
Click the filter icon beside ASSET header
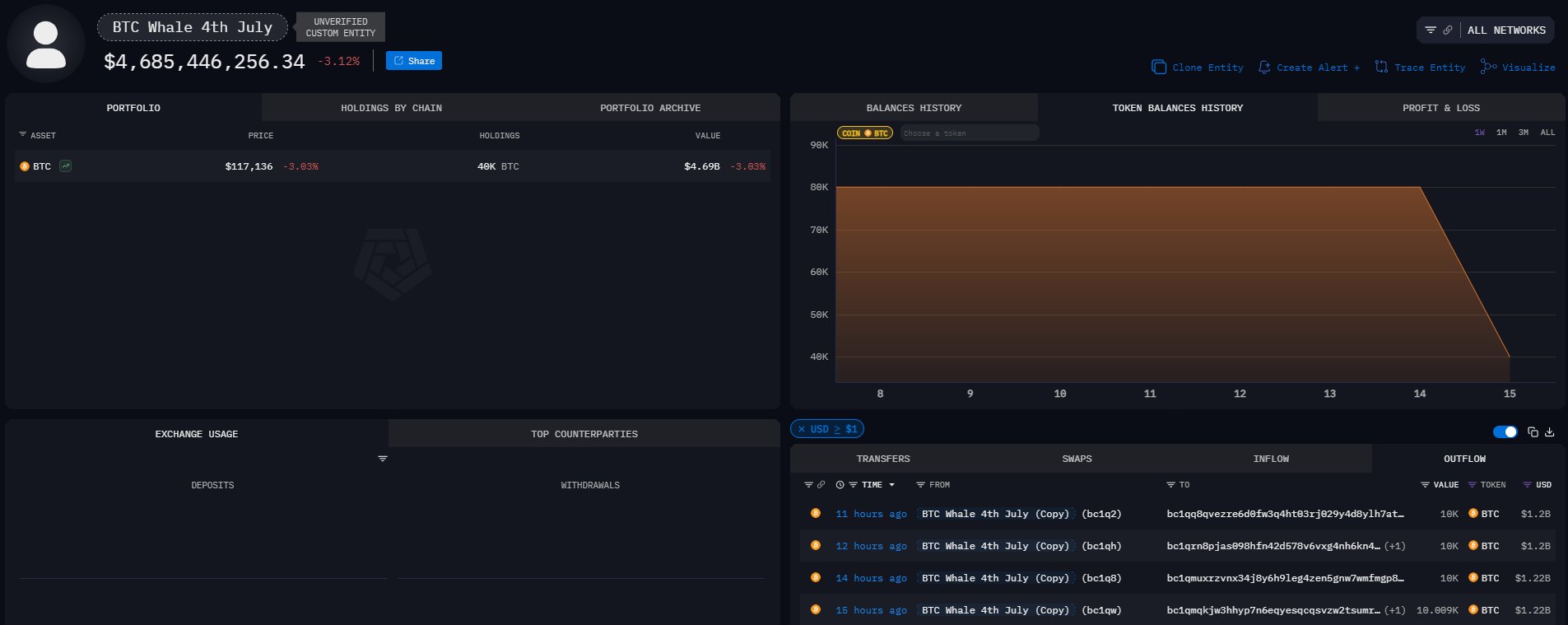point(22,134)
